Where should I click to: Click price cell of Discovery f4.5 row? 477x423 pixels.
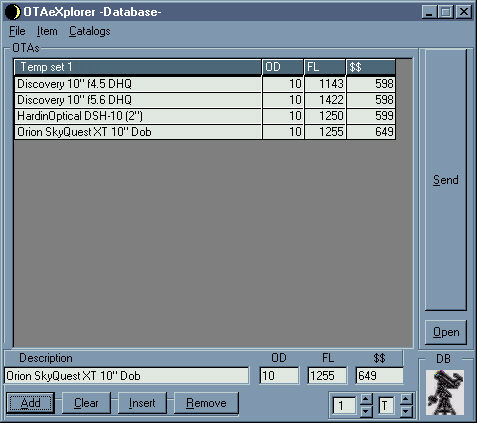click(371, 84)
